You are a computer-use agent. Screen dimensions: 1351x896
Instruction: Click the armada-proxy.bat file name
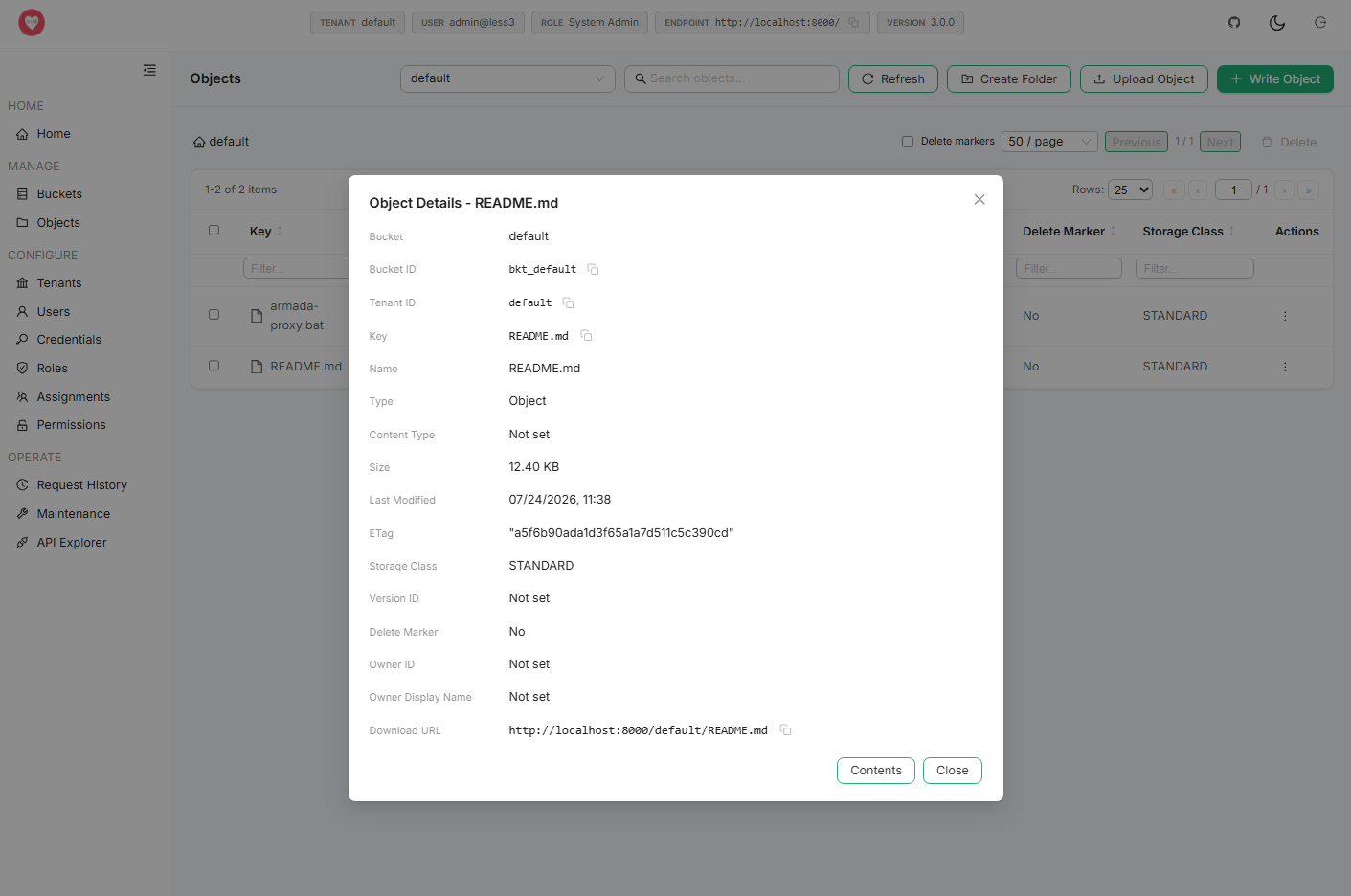click(x=297, y=316)
